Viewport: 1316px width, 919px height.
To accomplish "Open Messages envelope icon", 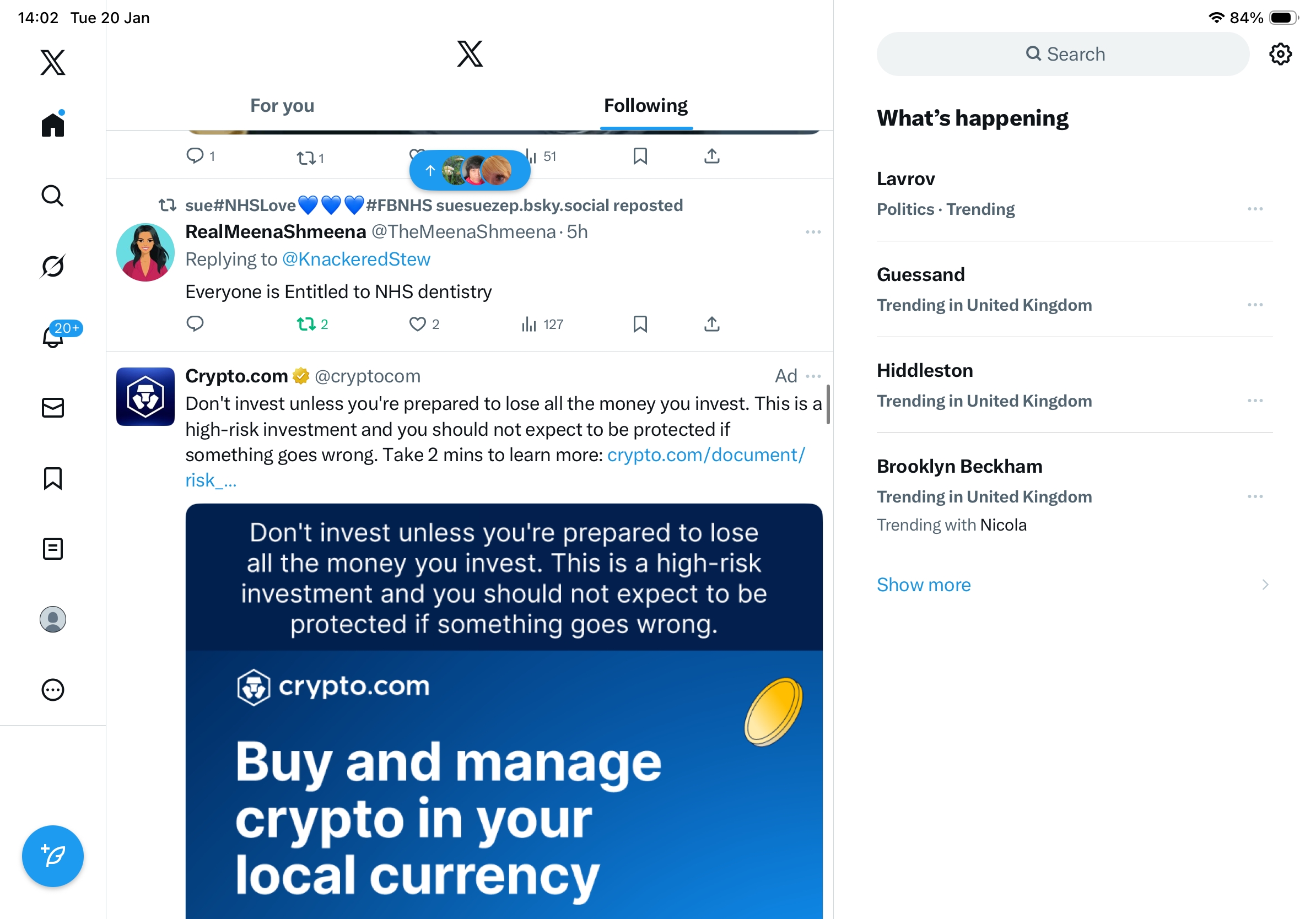I will coord(53,407).
